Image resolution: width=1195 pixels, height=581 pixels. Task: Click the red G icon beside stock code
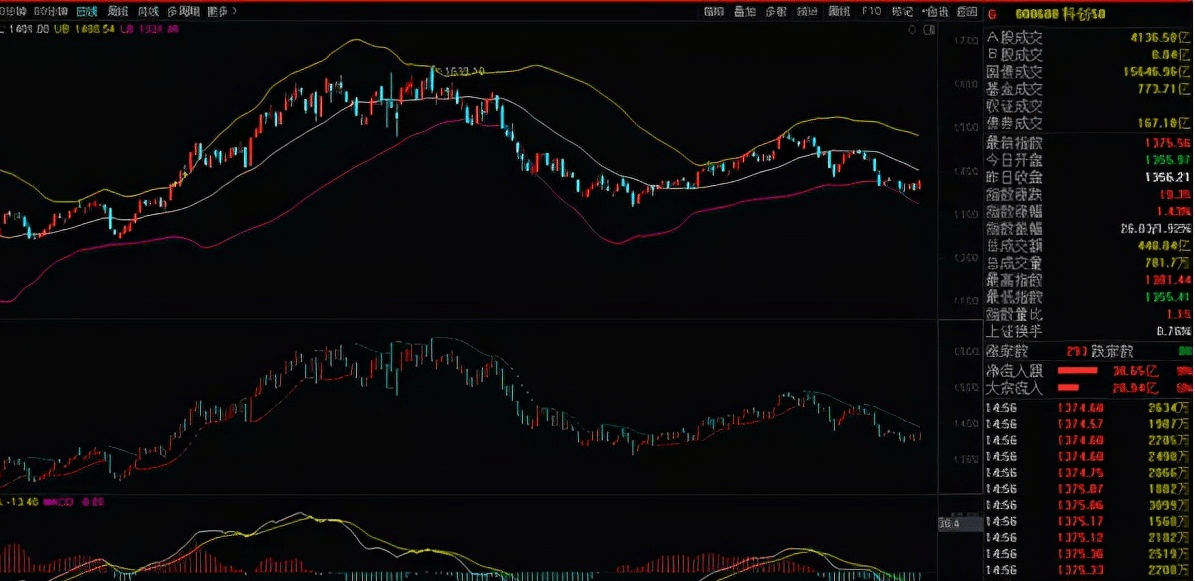992,14
